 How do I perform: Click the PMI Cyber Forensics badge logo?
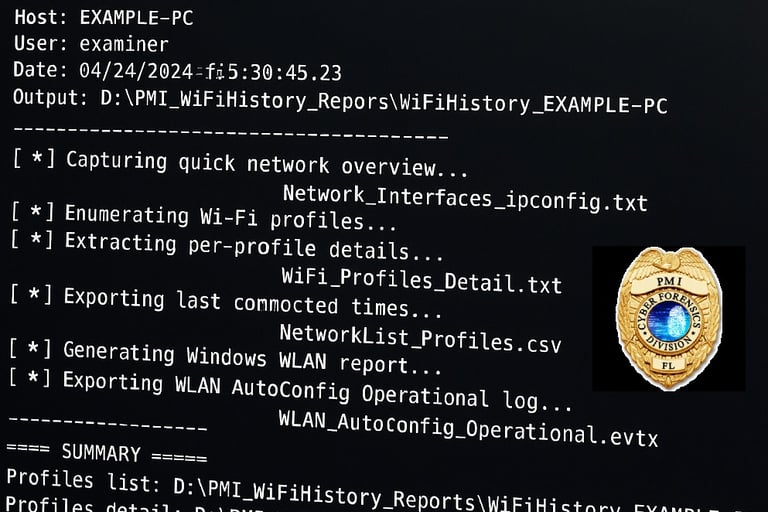[x=669, y=318]
